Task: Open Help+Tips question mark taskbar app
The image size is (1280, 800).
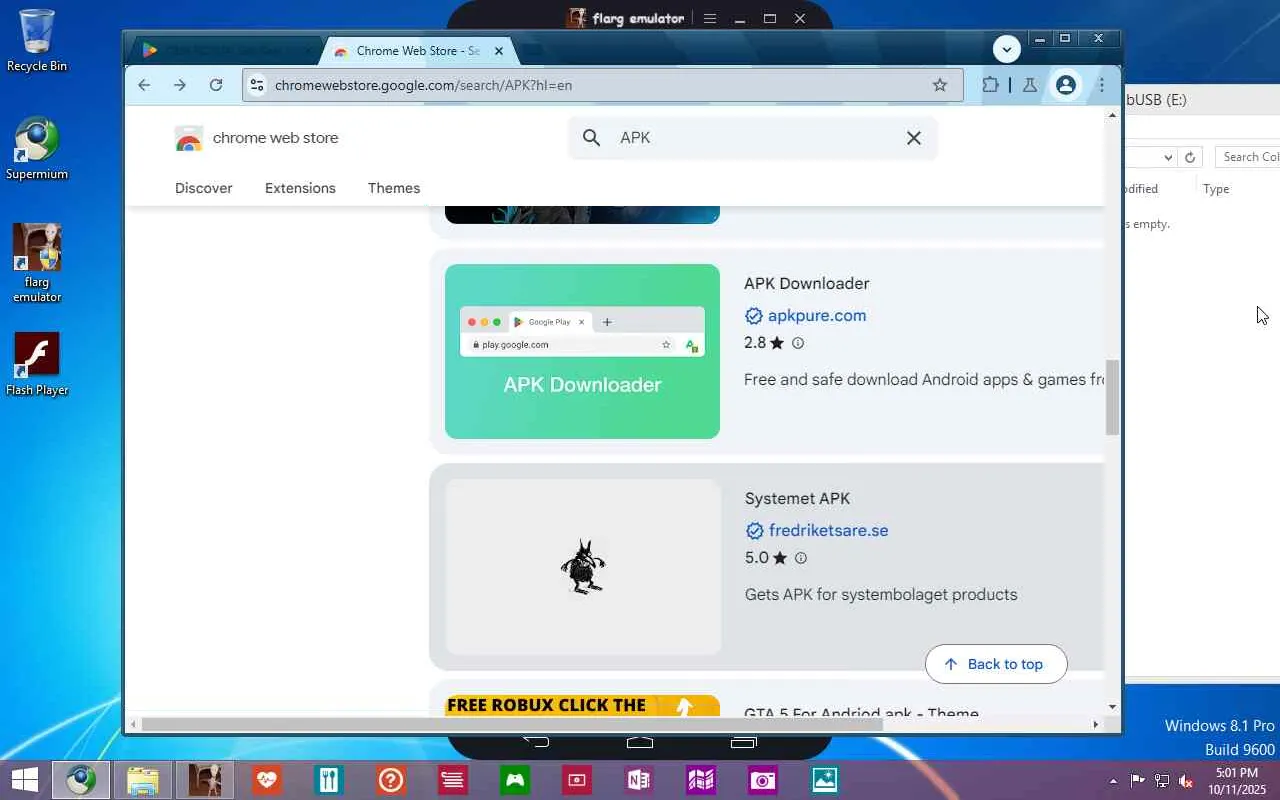Action: tap(391, 780)
